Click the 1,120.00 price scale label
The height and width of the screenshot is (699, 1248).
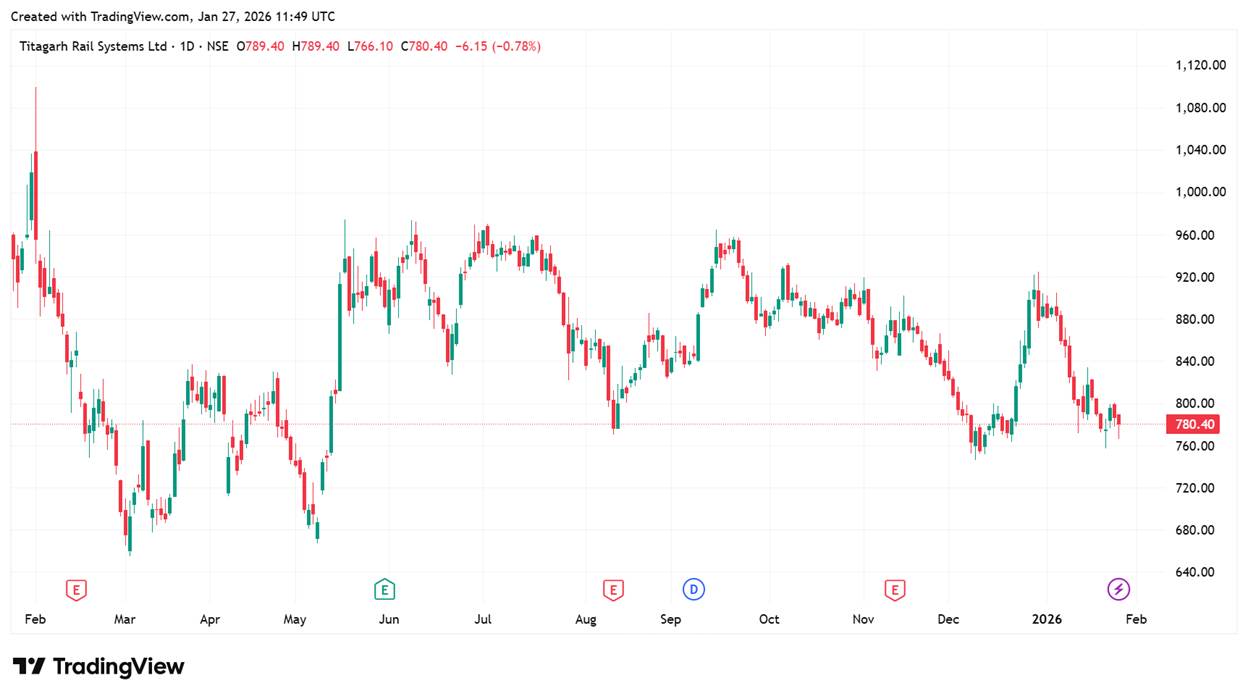1200,65
